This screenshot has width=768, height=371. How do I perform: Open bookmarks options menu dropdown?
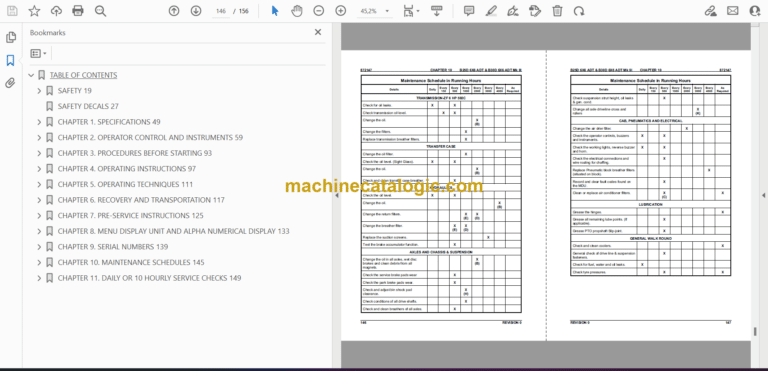(39, 53)
